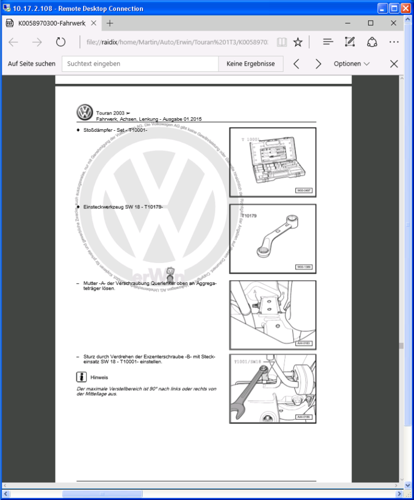Click the T10179 wrench tool illustration
The image size is (414, 500).
click(x=273, y=239)
